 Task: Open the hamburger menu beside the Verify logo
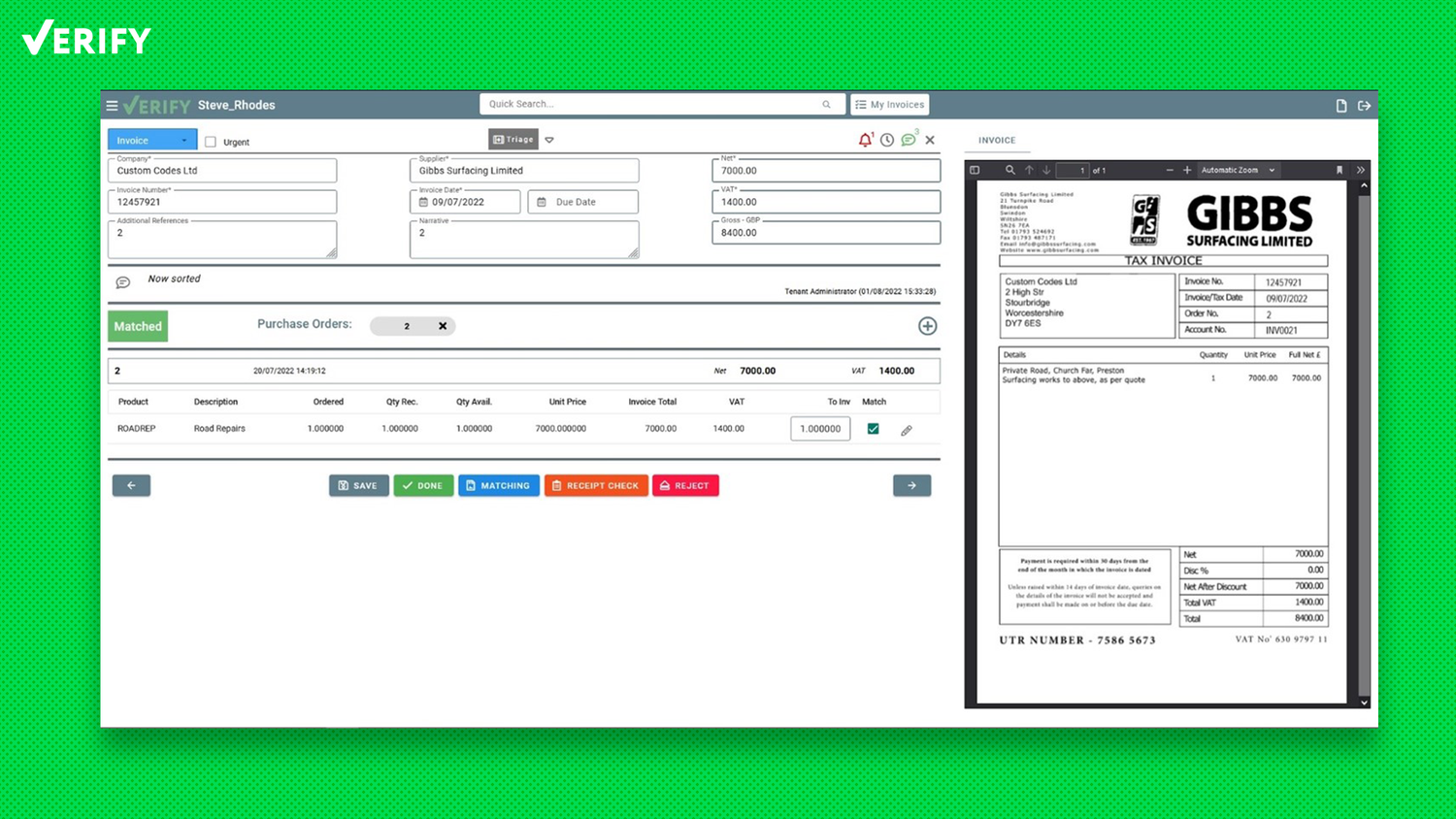coord(113,105)
